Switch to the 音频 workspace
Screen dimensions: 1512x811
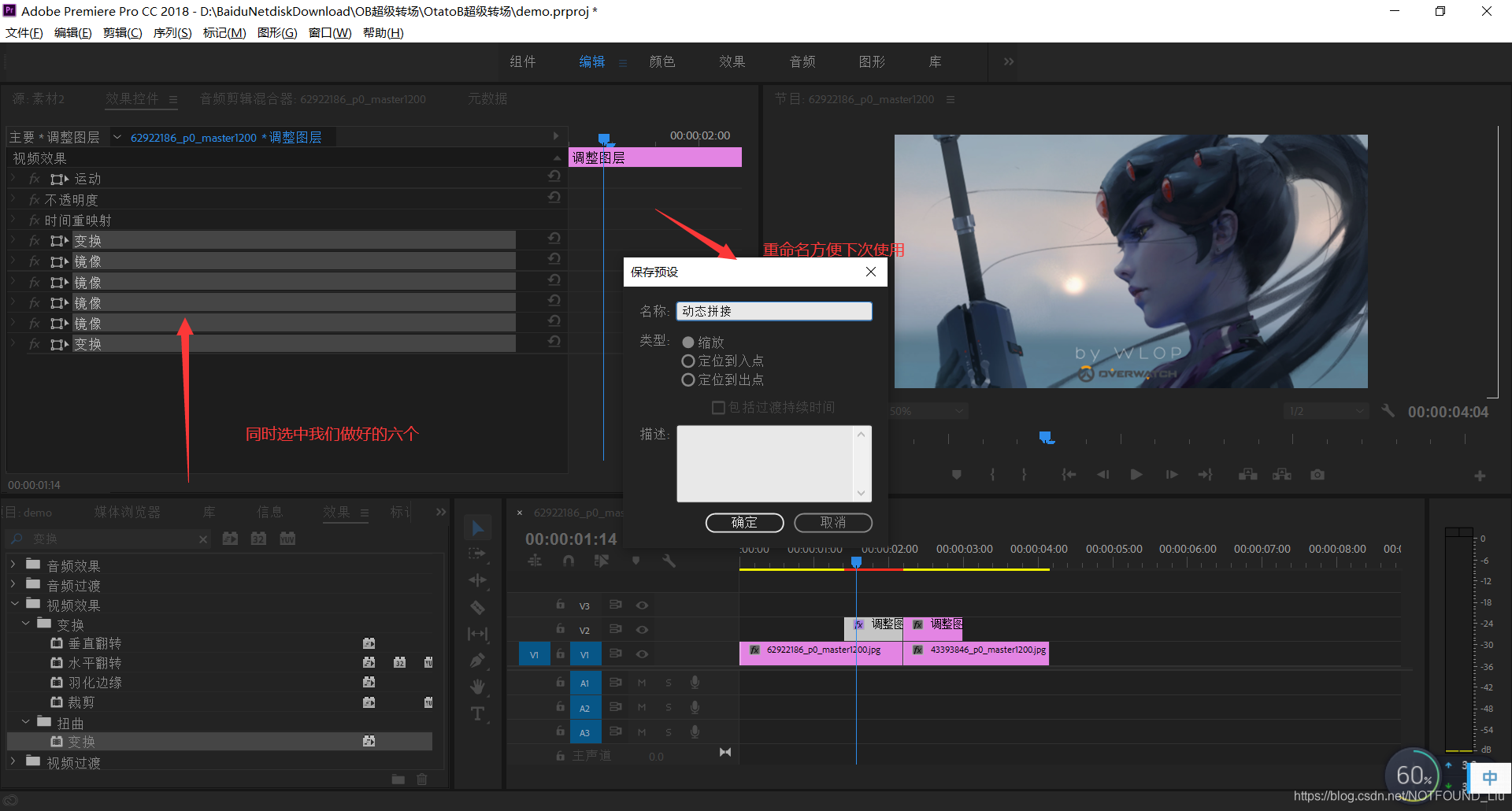coord(802,61)
